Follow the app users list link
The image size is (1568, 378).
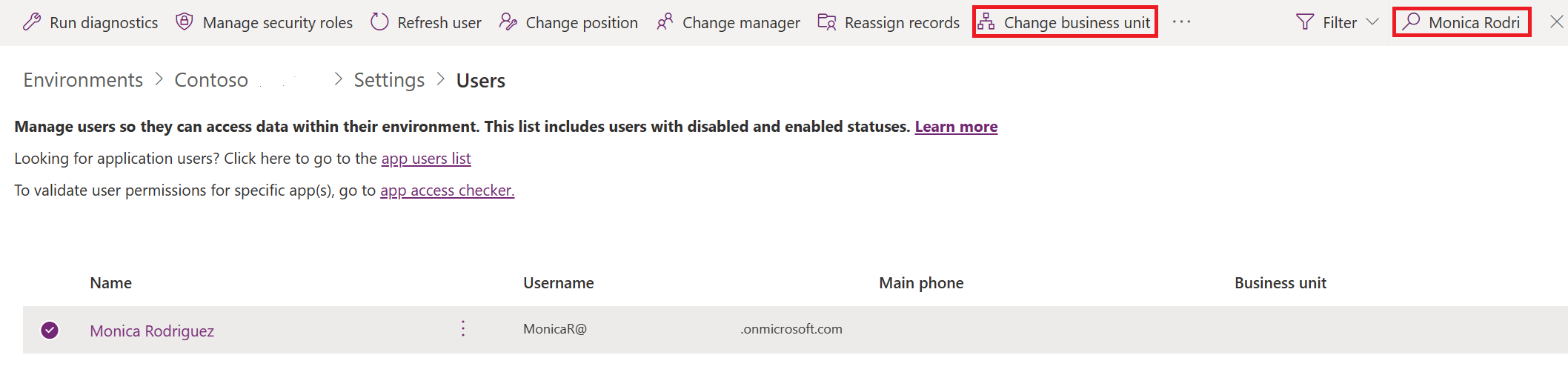click(x=426, y=159)
